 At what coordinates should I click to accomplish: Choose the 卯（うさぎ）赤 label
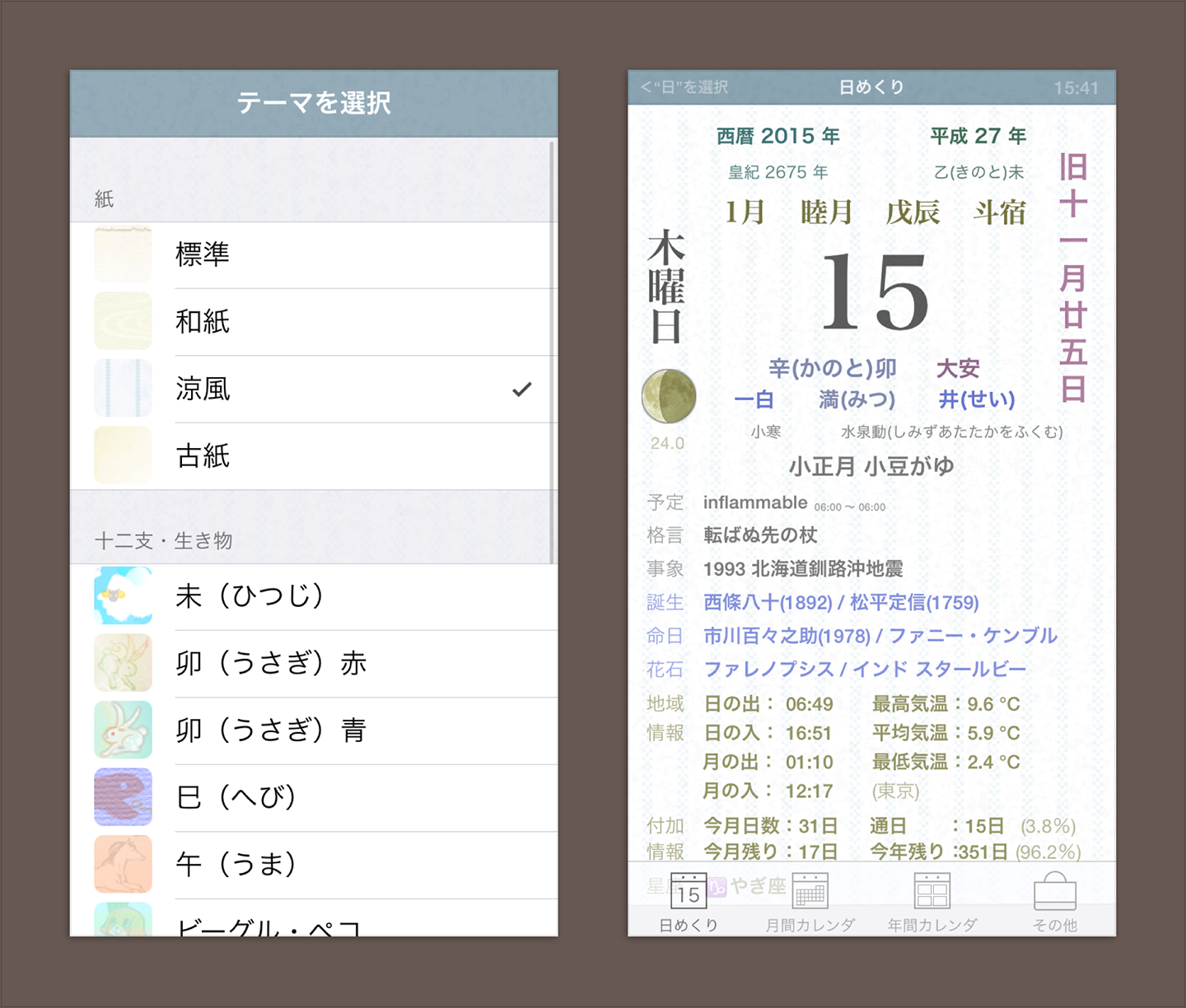271,663
